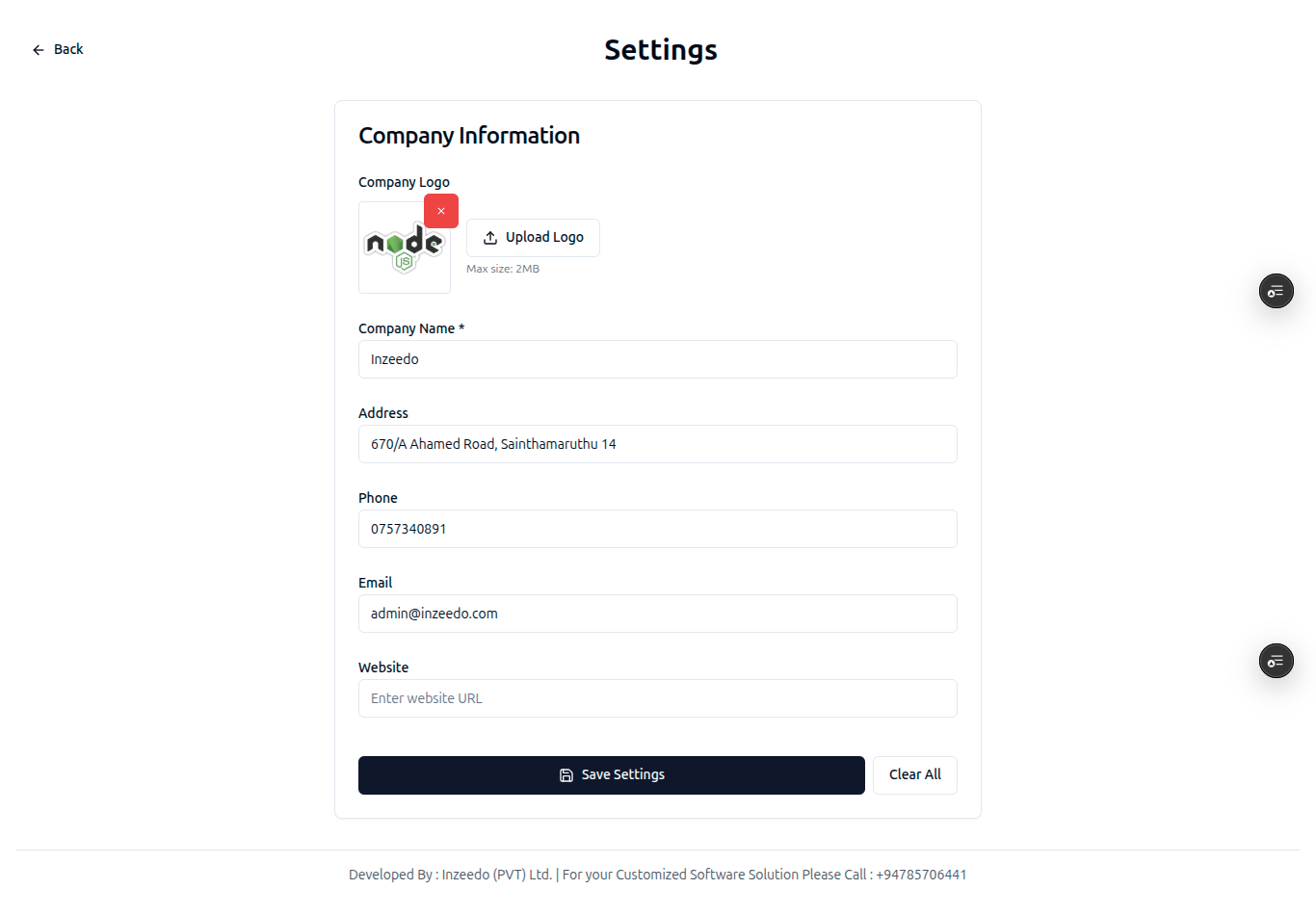Click into the Address input field
This screenshot has width=1316, height=916.
point(657,444)
